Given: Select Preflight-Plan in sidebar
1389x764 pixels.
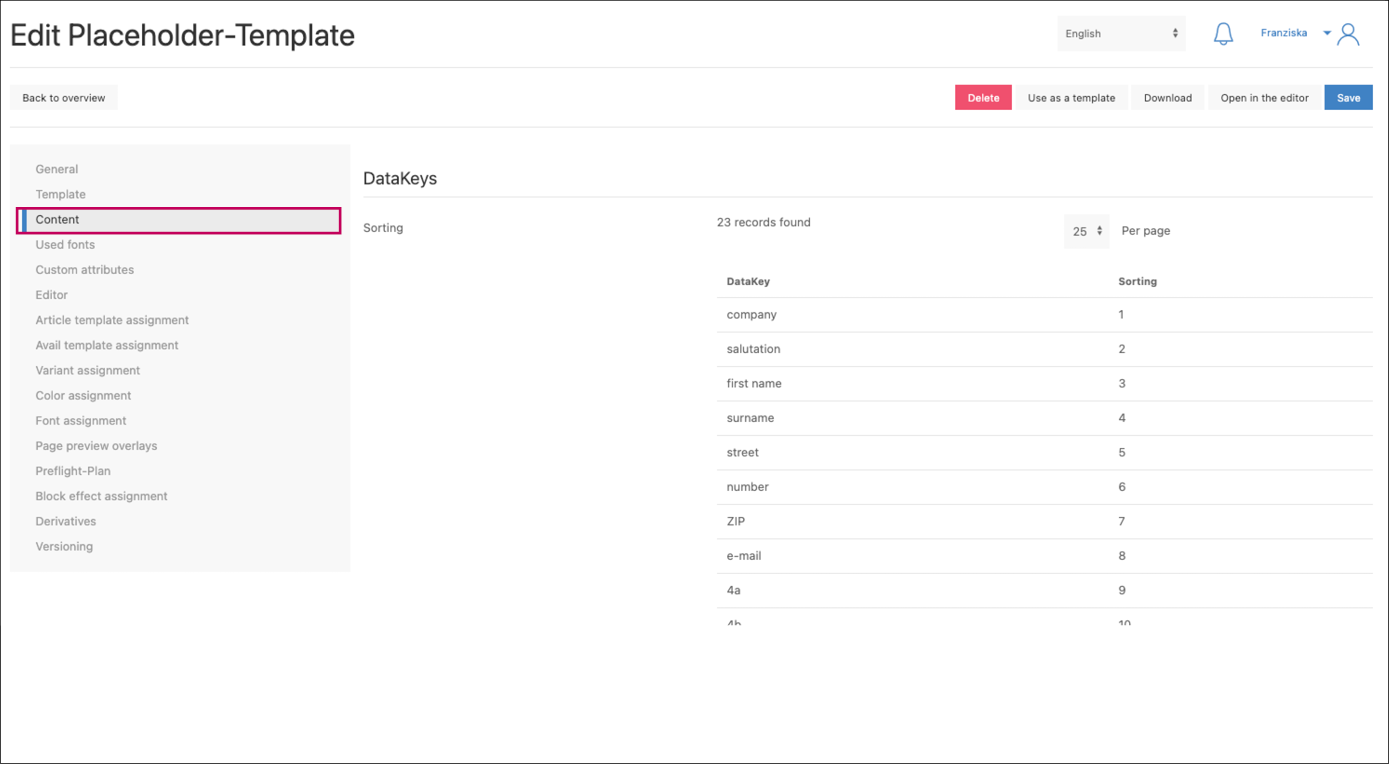Looking at the screenshot, I should pyautogui.click(x=73, y=471).
